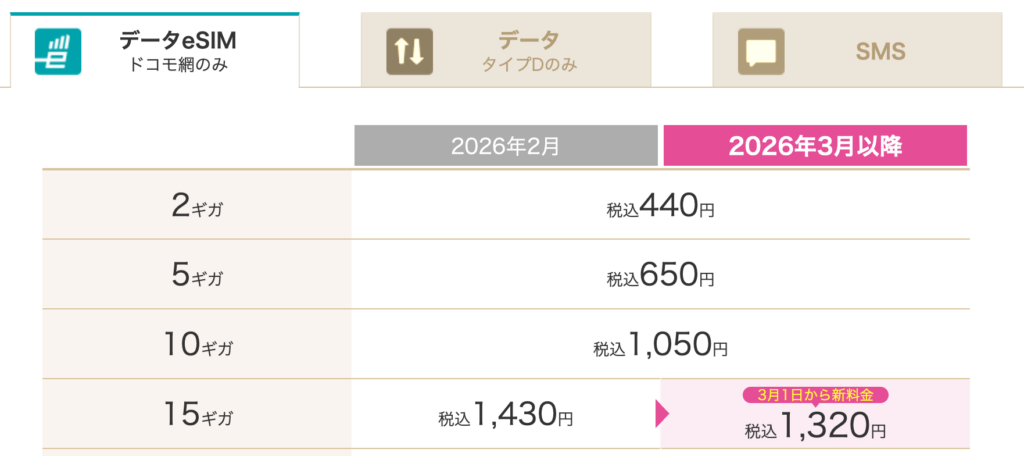Click the pink arrow in the 15ギガ row

pyautogui.click(x=660, y=413)
